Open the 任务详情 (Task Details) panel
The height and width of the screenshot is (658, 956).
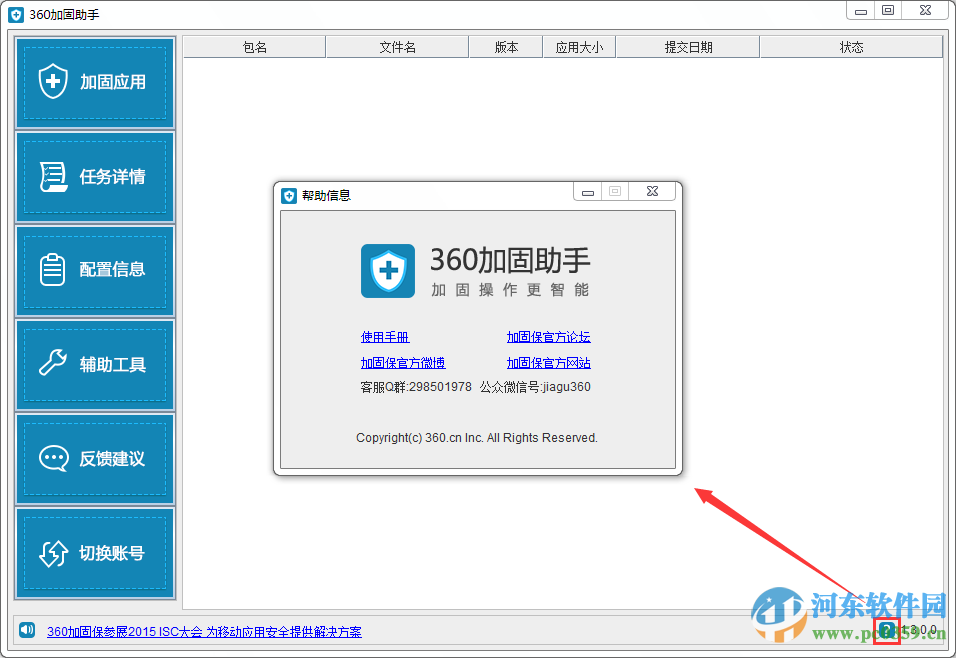click(x=94, y=177)
